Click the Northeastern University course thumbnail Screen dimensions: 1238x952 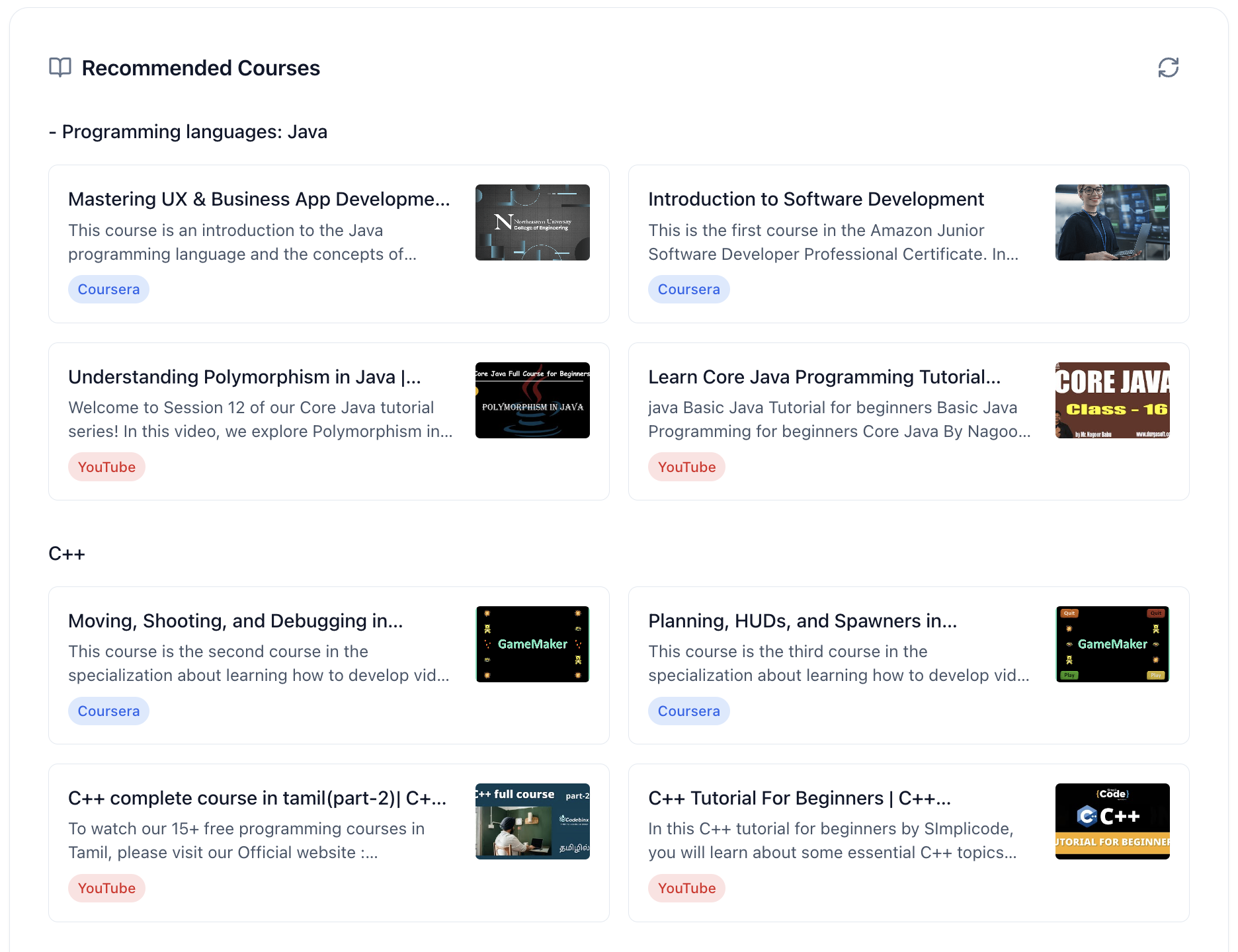532,223
